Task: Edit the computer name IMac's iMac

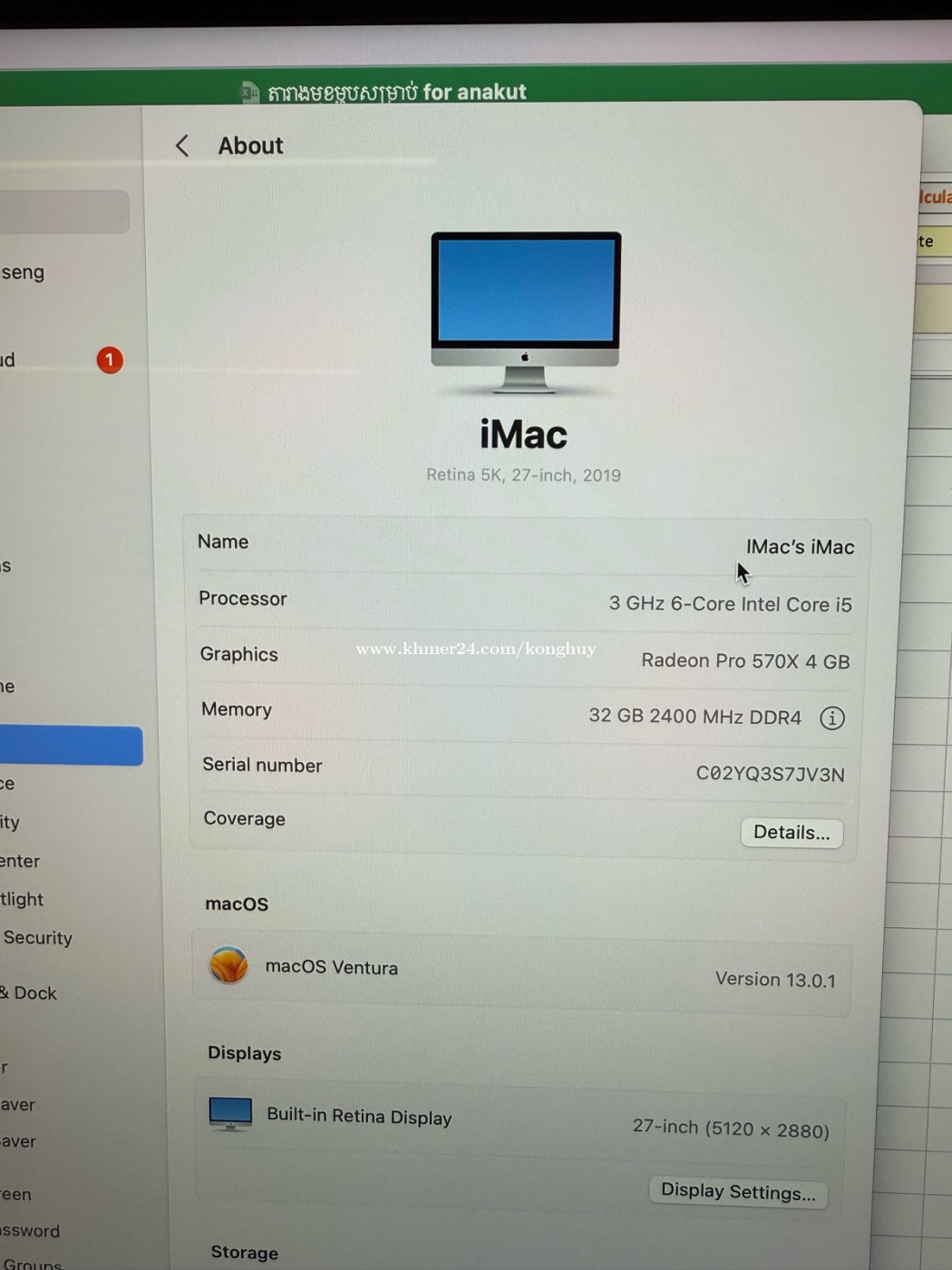Action: tap(800, 547)
